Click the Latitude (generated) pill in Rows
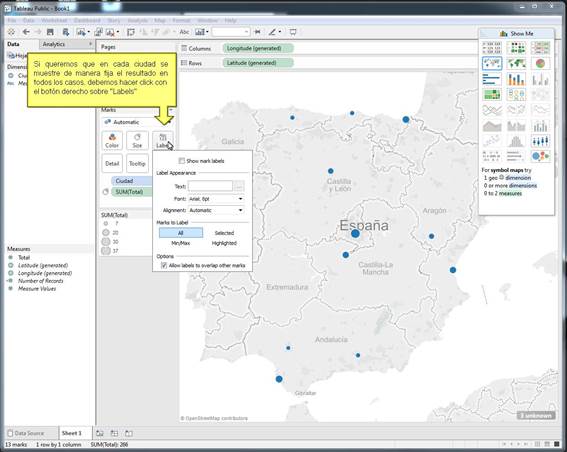This screenshot has height=452, width=567. pyautogui.click(x=258, y=63)
